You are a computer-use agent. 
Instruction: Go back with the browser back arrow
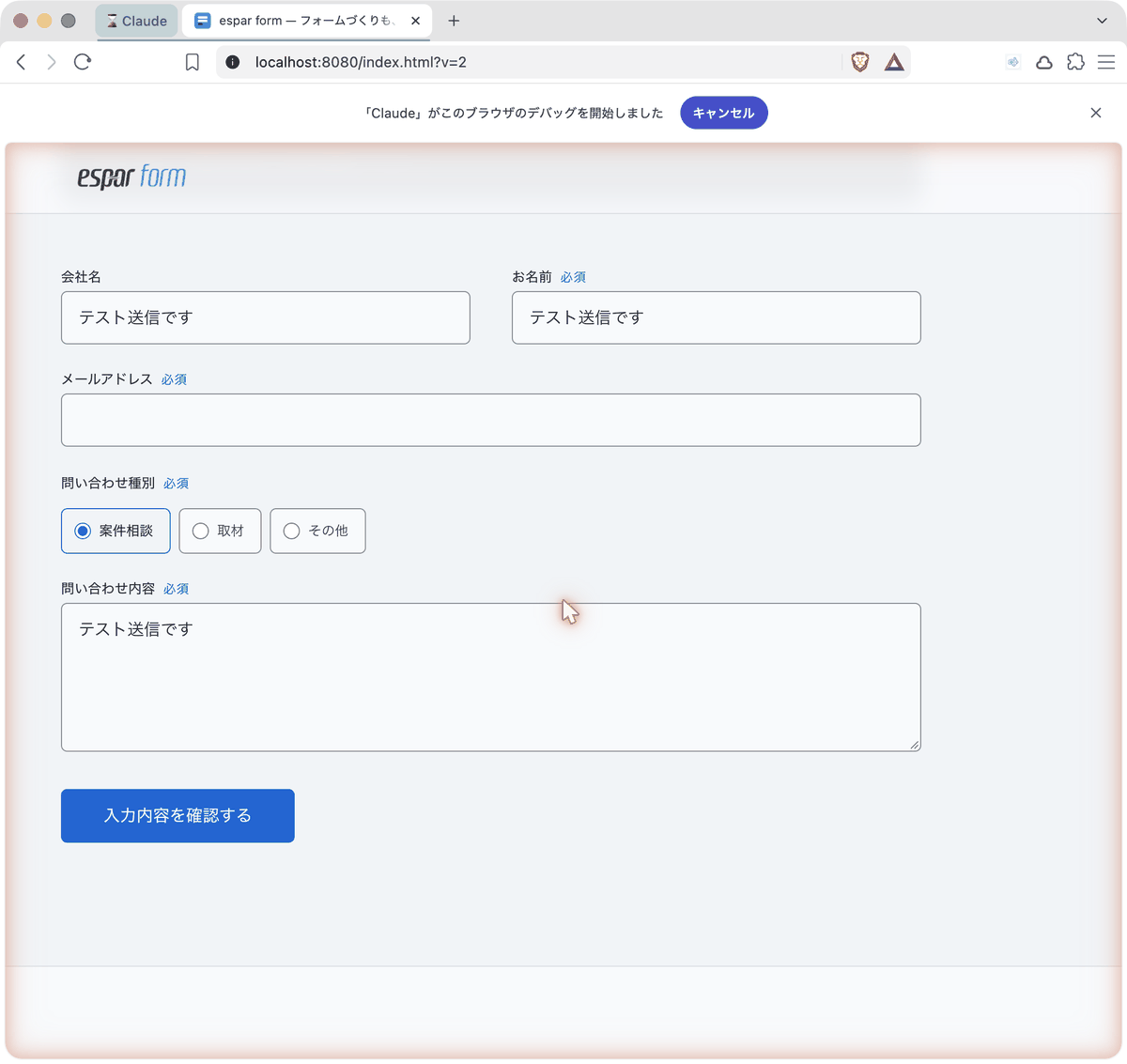pos(22,62)
